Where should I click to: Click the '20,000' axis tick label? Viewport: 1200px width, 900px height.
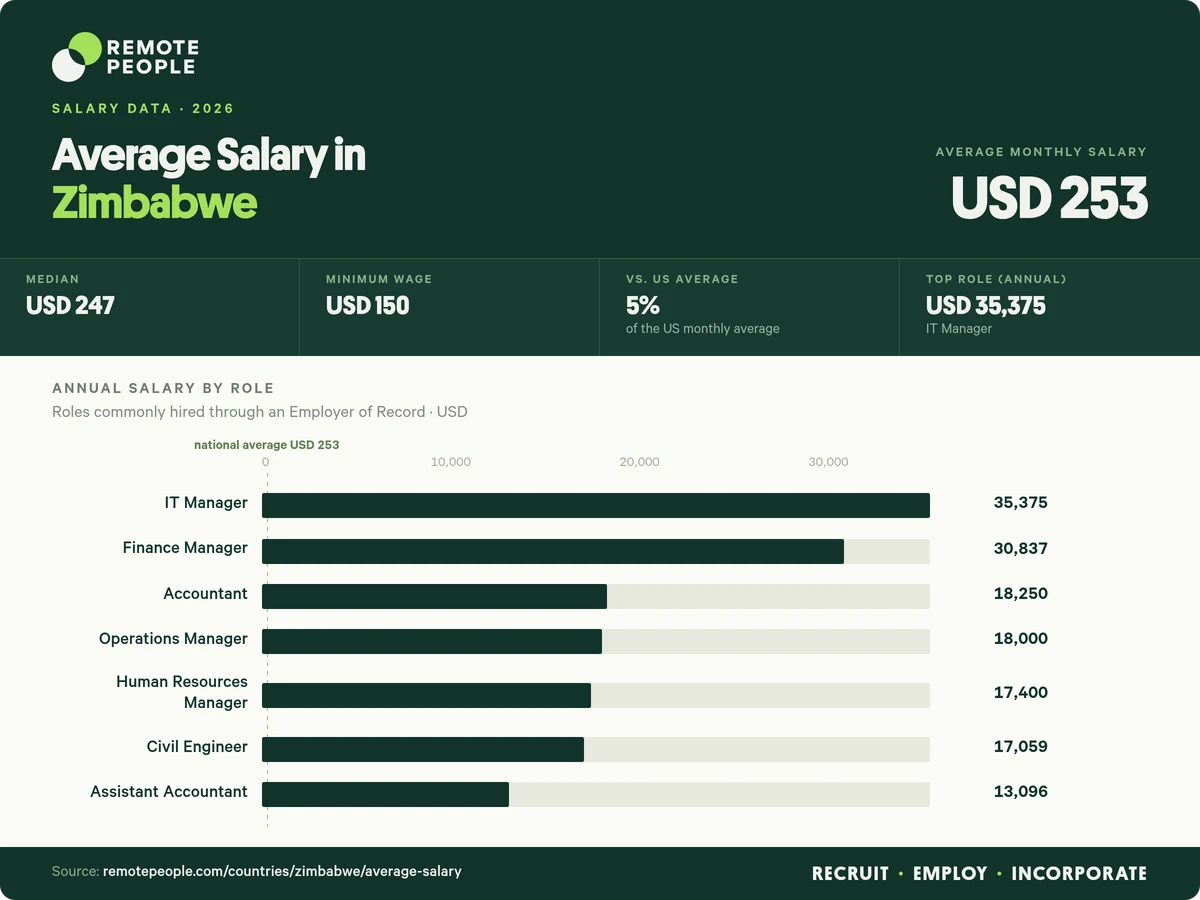coord(640,462)
